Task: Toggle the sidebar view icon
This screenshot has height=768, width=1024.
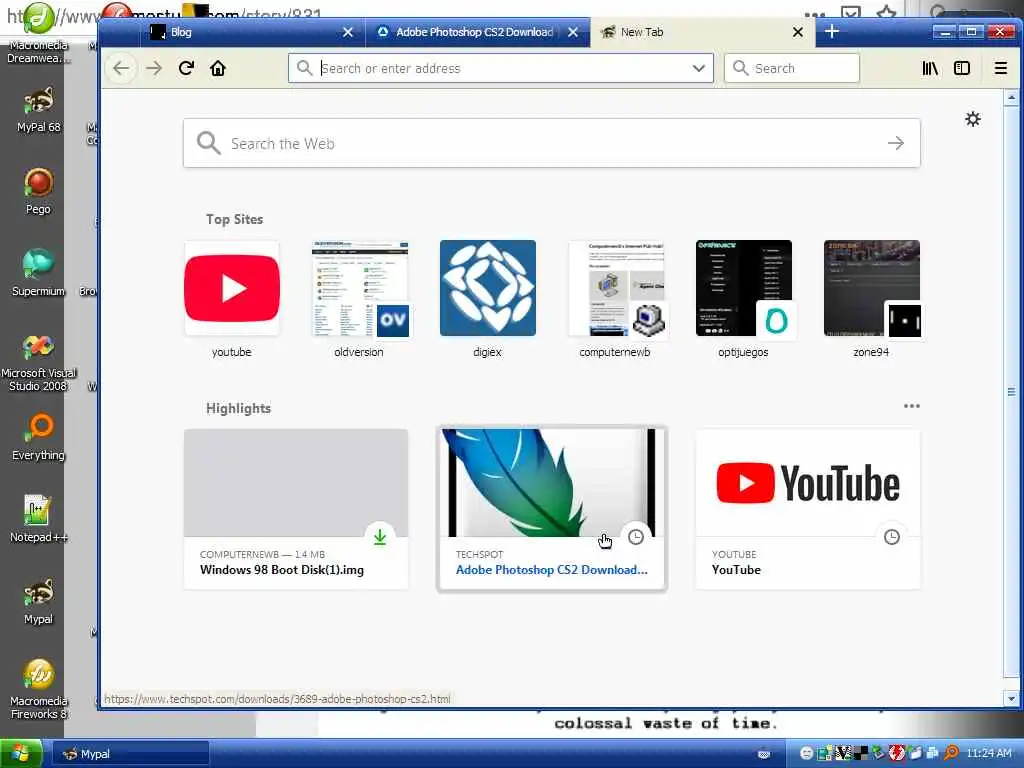Action: click(x=962, y=68)
